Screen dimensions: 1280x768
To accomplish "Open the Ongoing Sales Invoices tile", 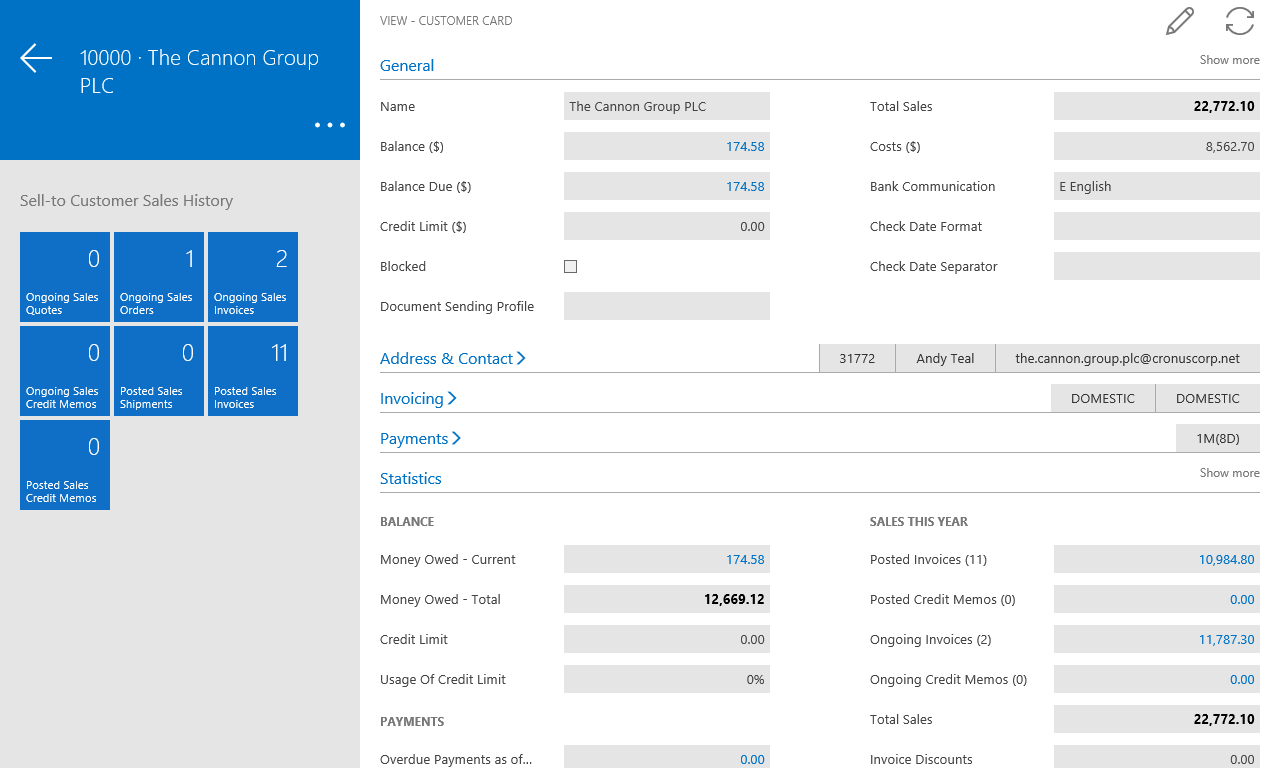I will [253, 277].
